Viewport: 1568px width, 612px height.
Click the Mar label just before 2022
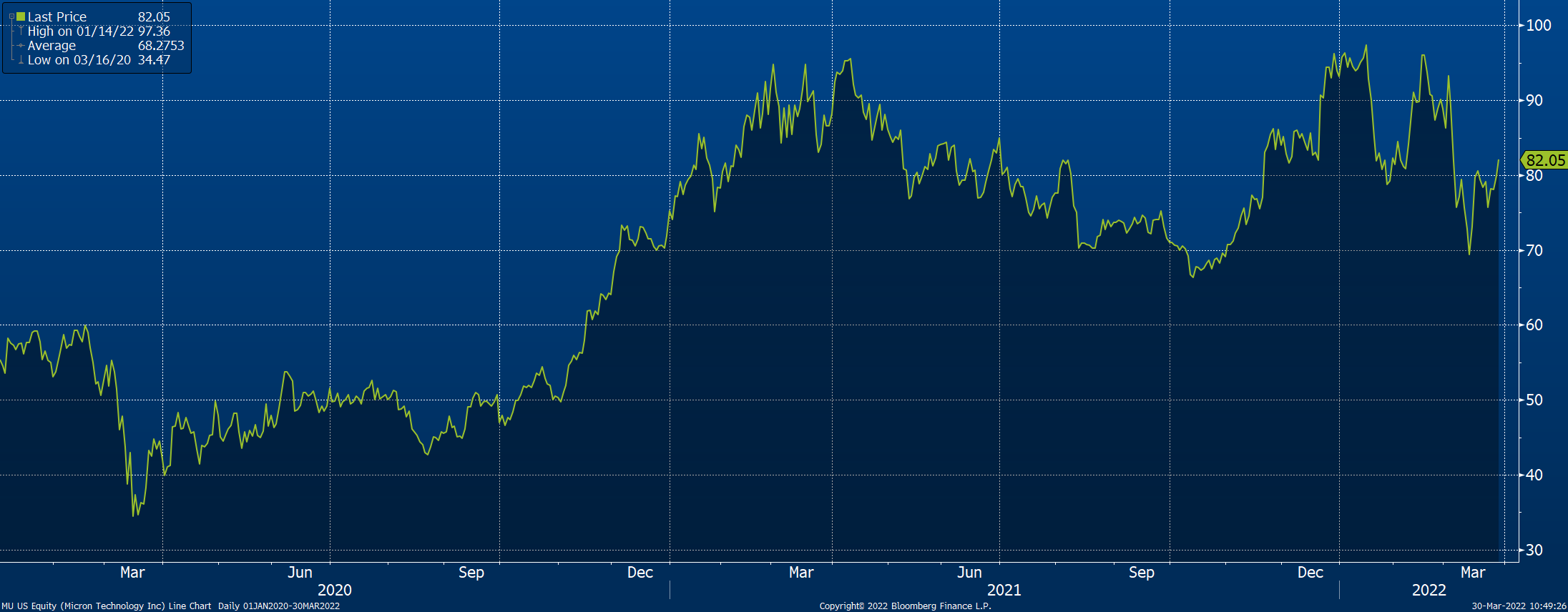click(x=1473, y=572)
